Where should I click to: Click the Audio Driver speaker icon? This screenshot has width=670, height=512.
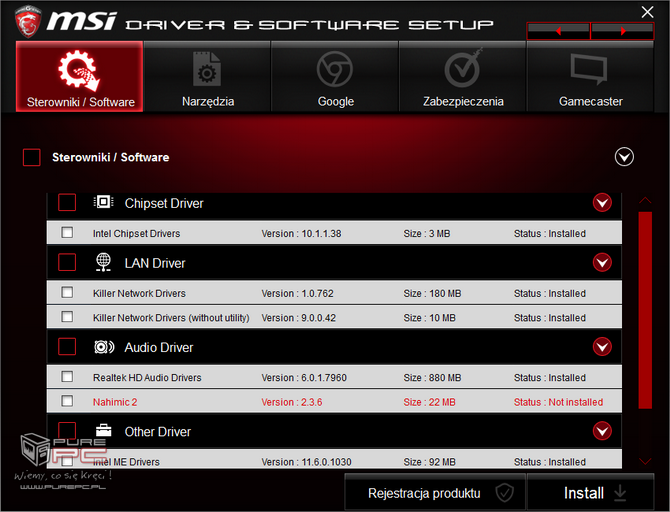tap(104, 347)
